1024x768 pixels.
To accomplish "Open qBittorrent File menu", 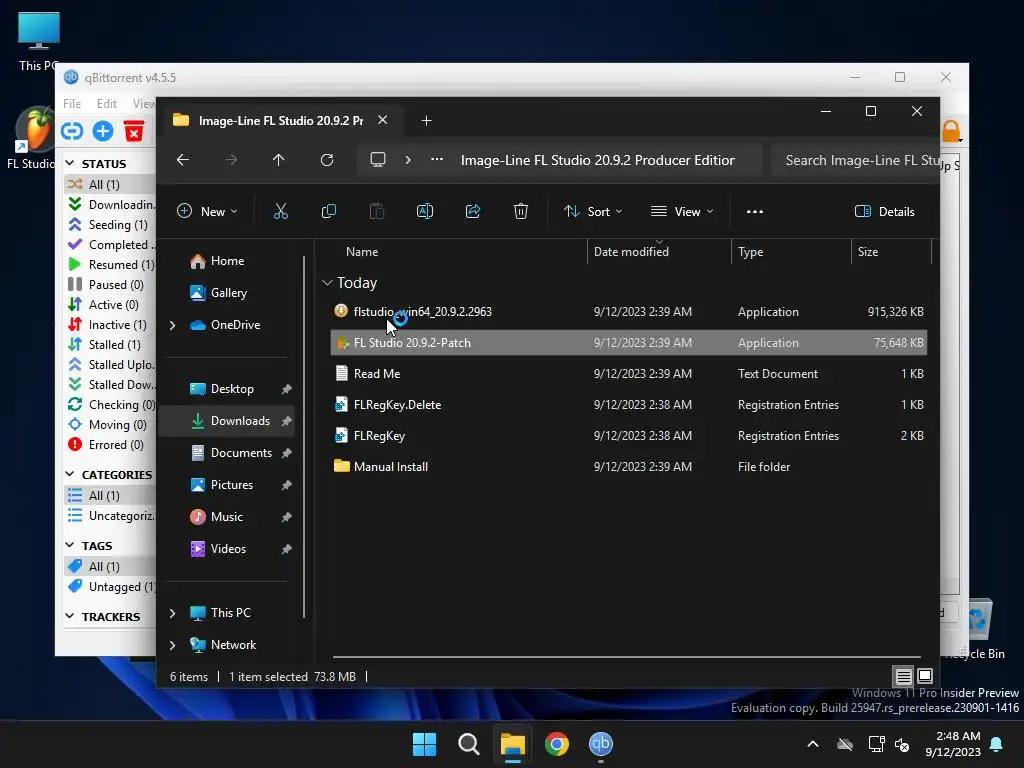I will [x=72, y=103].
